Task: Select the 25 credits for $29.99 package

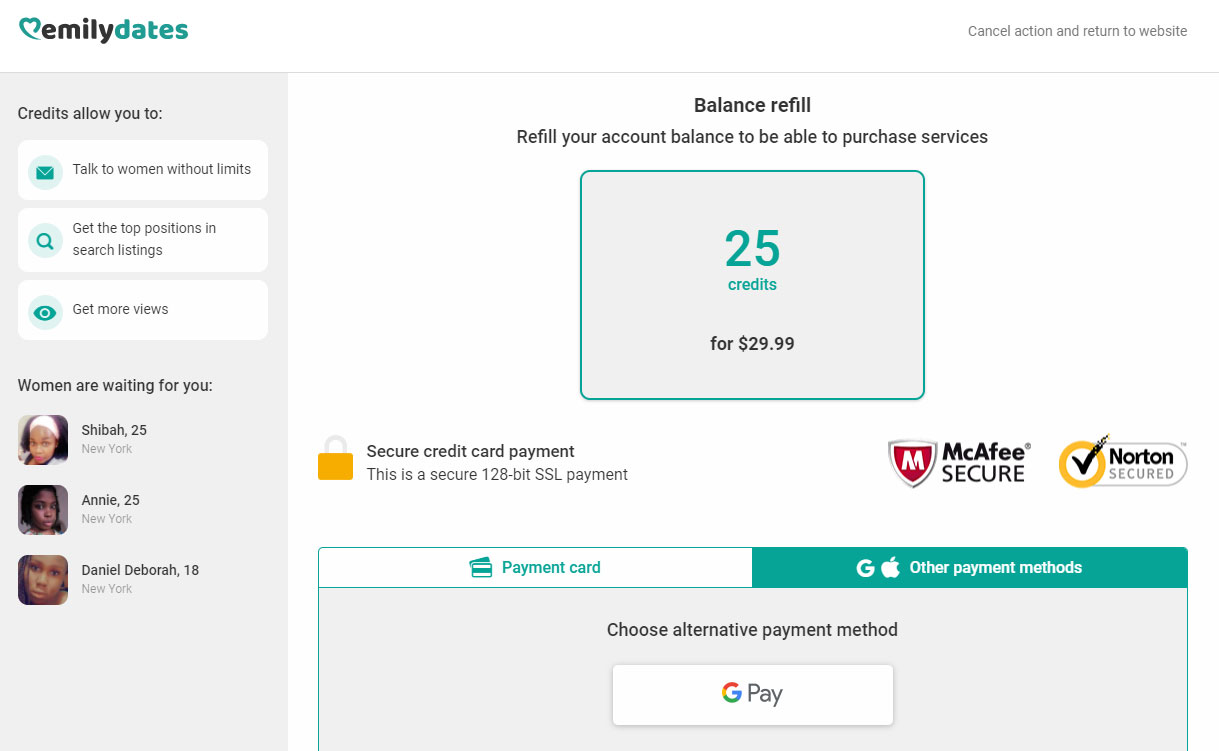Action: coord(752,285)
